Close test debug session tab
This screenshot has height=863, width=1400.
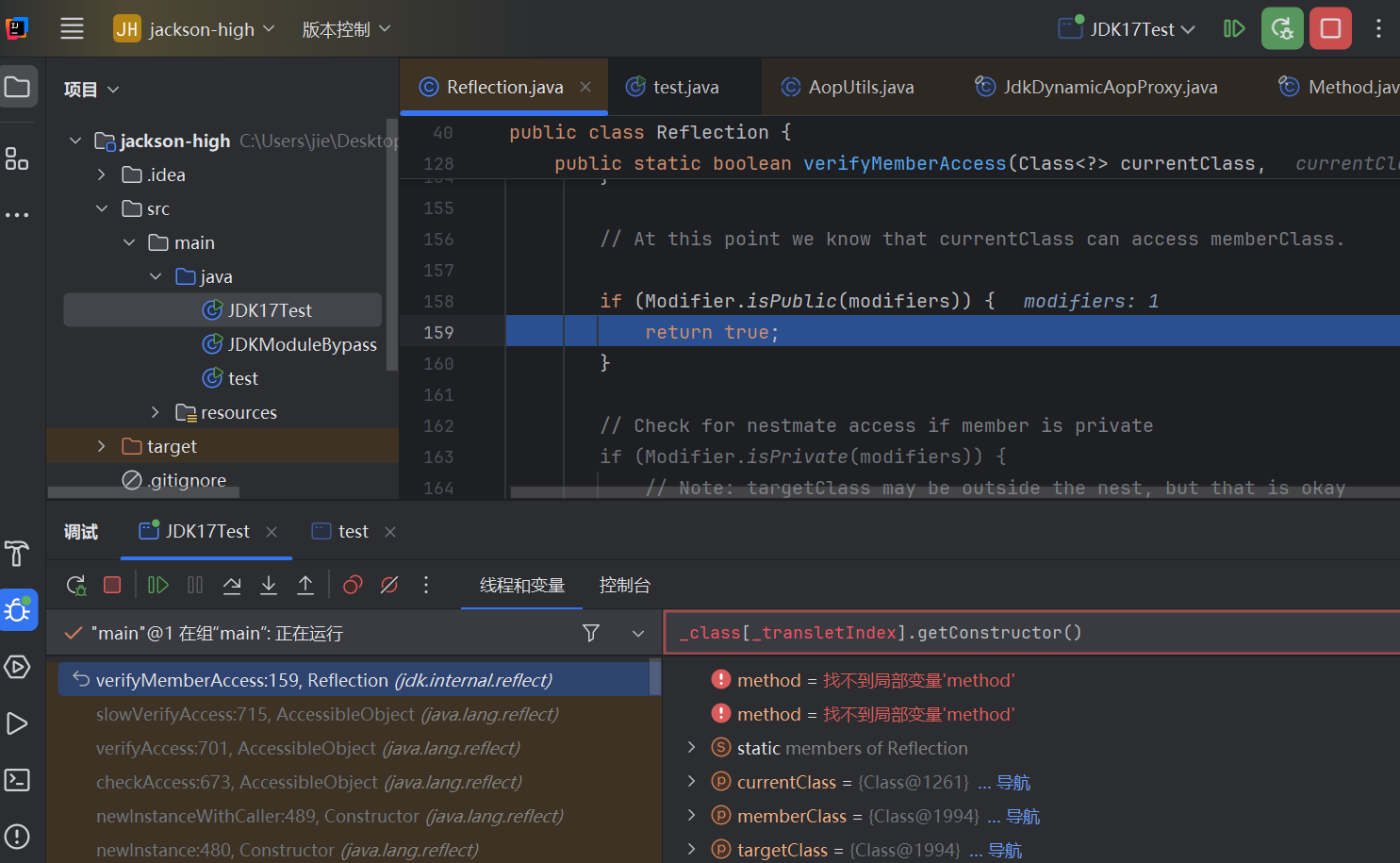(x=390, y=532)
